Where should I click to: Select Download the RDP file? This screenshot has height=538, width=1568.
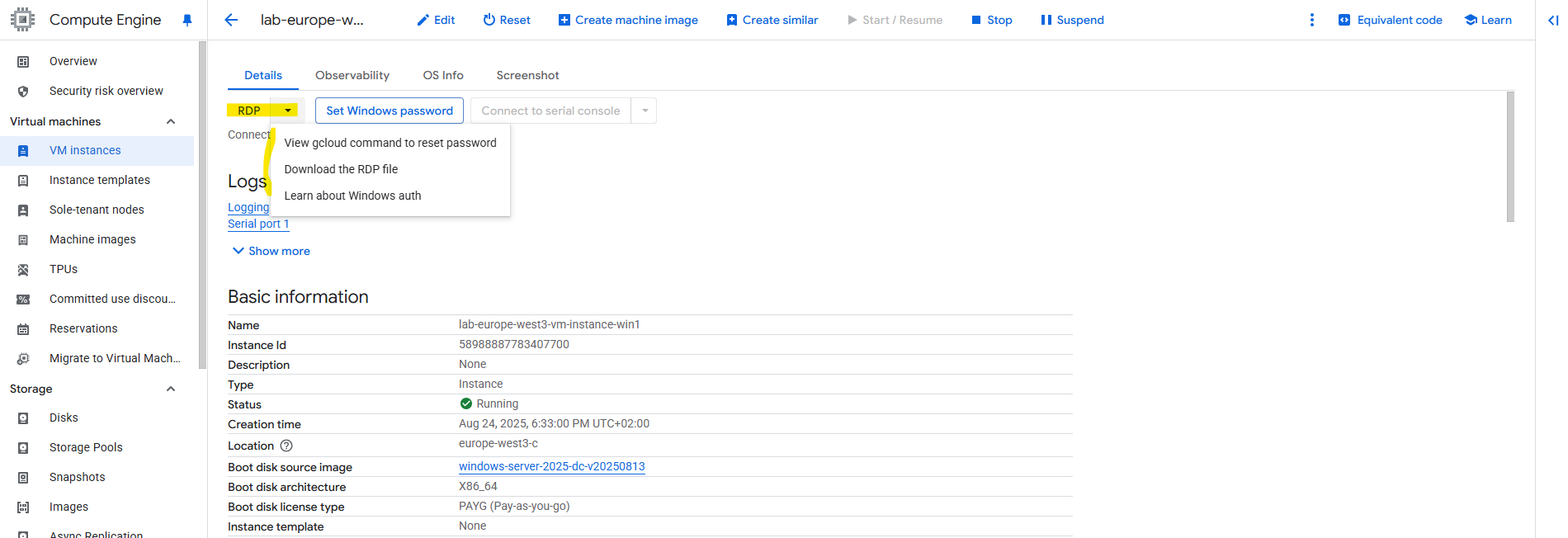pyautogui.click(x=390, y=169)
